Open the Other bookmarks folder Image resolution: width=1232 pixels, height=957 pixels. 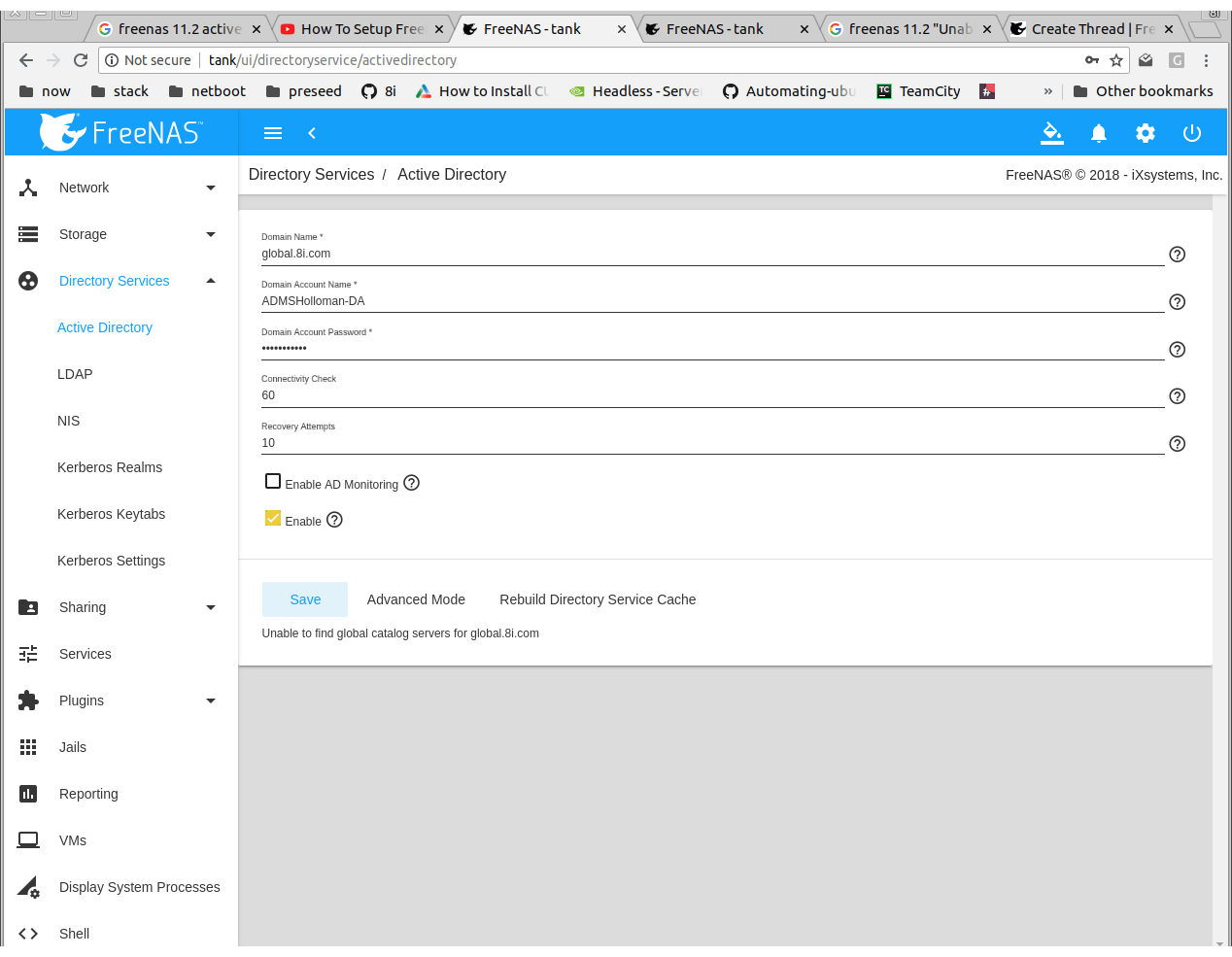(1144, 91)
